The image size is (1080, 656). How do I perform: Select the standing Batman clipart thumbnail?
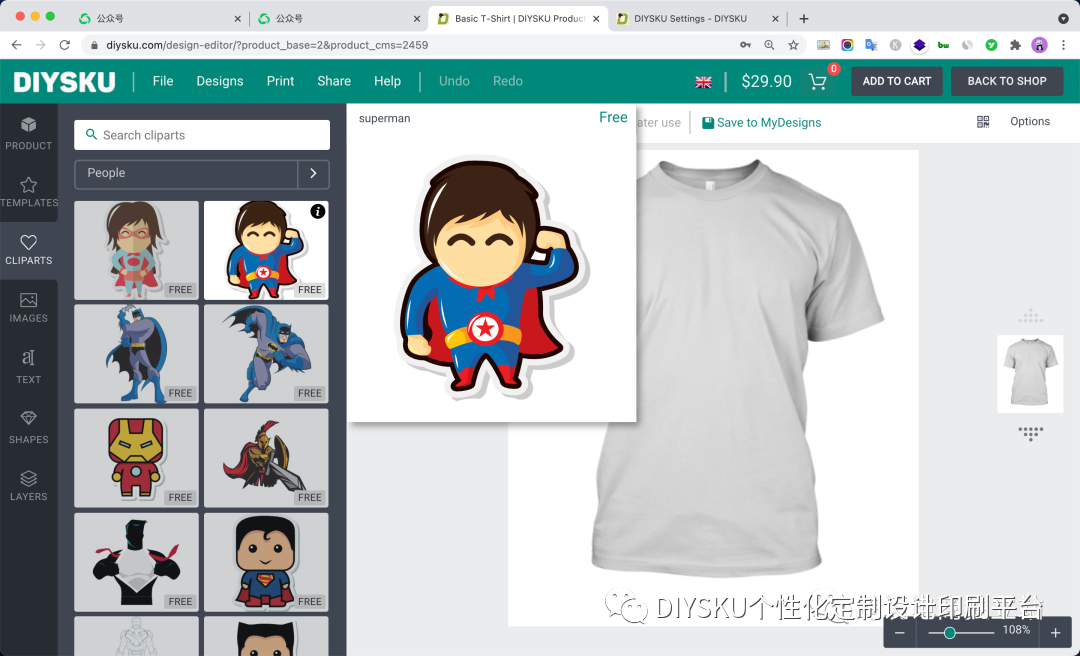pyautogui.click(x=136, y=354)
